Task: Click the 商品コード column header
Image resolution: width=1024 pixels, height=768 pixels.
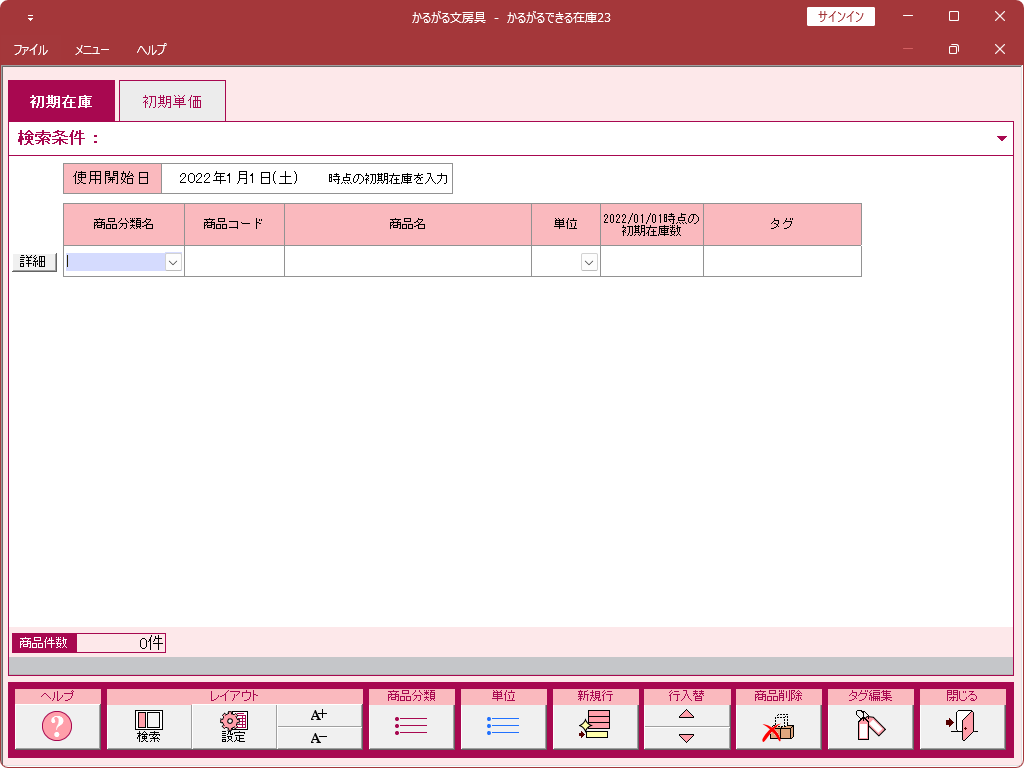Action: [234, 224]
